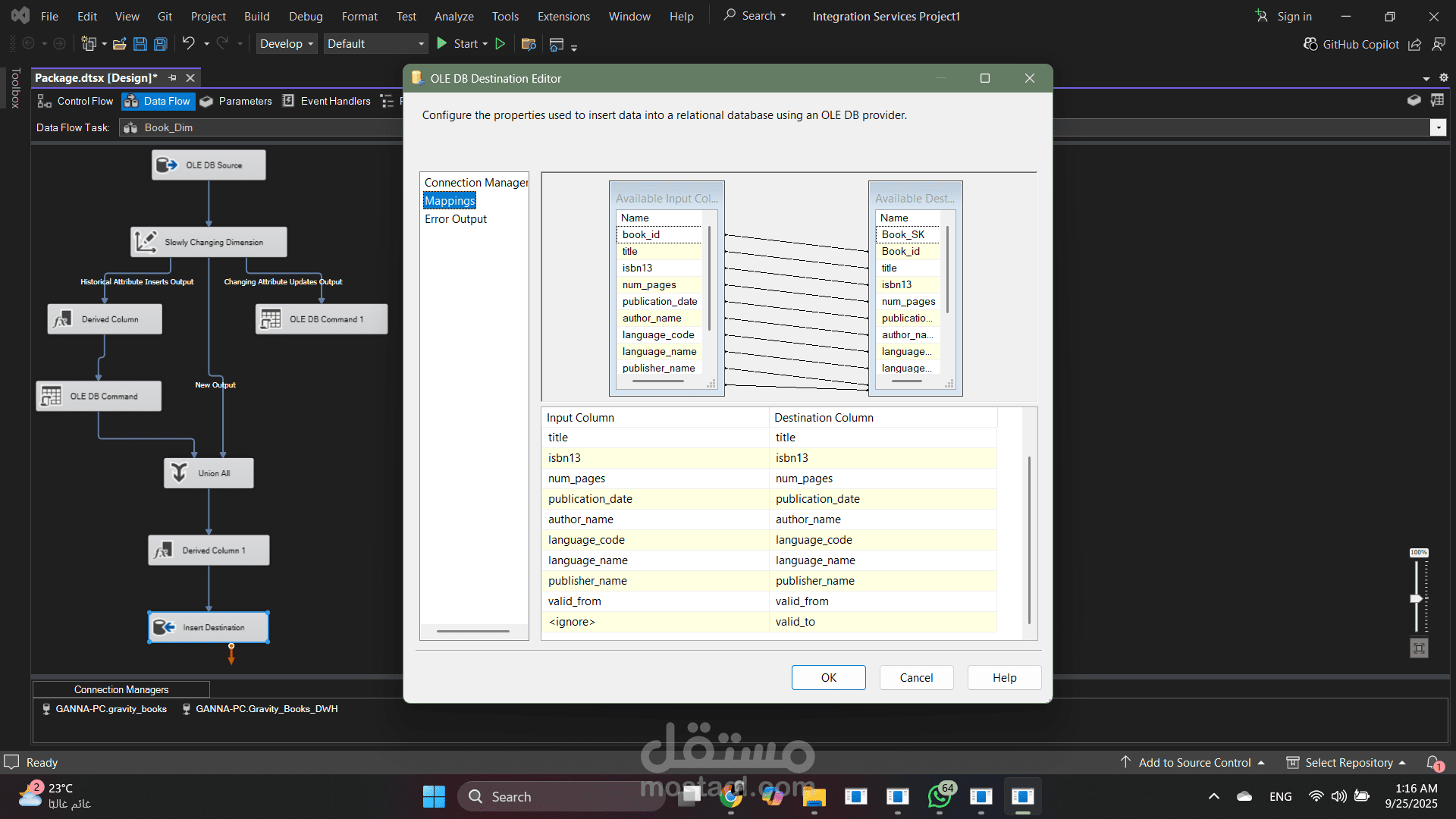Pin the Package.dtsx design tab
1456x819 pixels.
coord(173,78)
